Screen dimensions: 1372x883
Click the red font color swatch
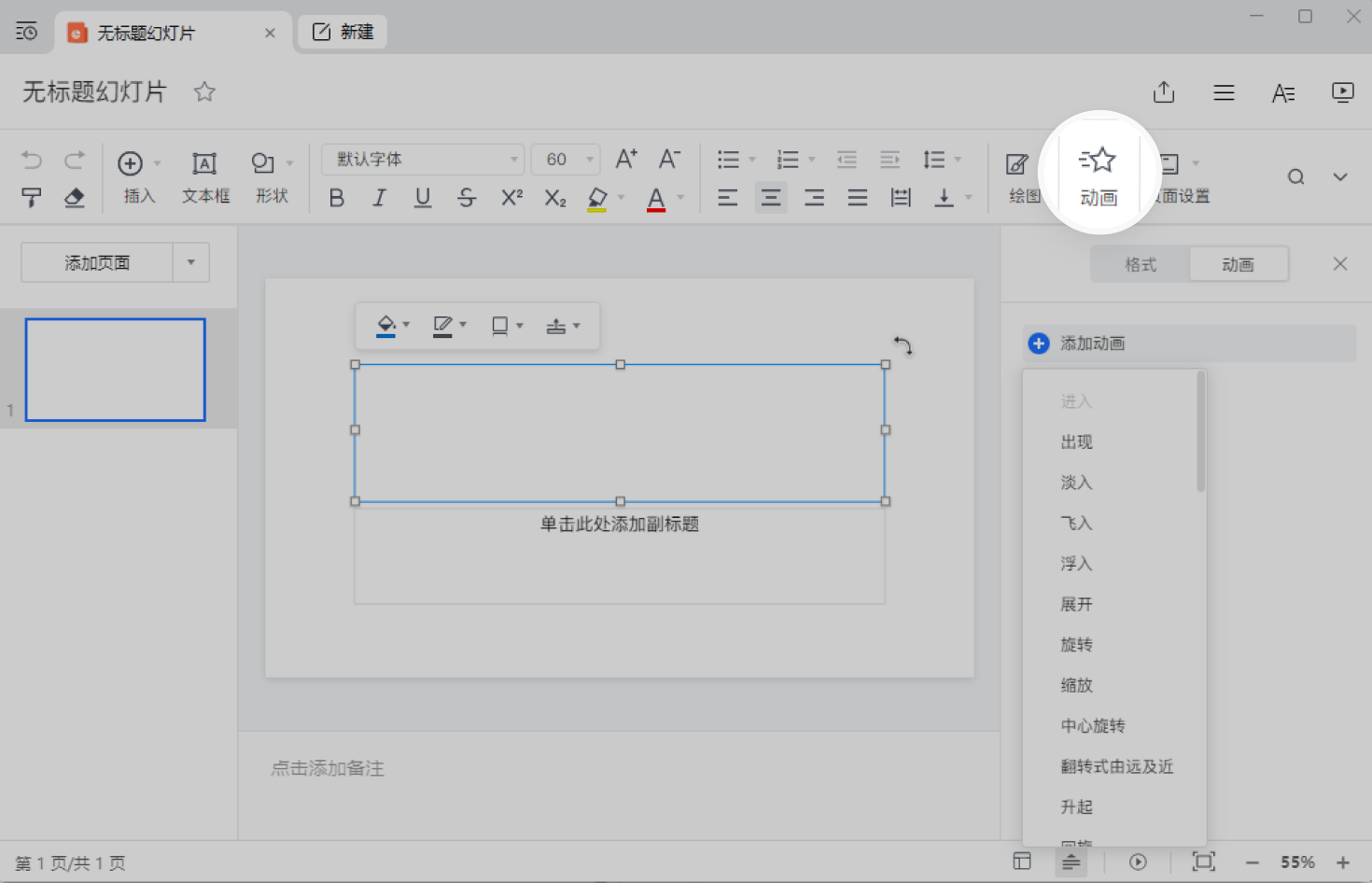point(656,199)
